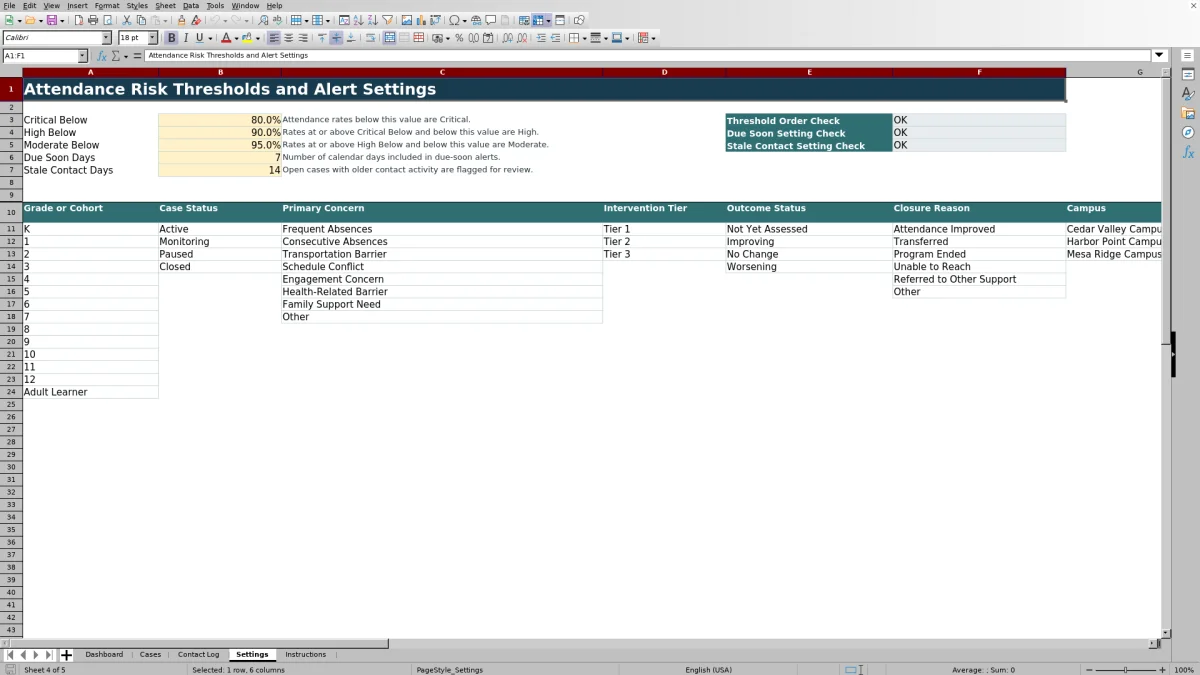Open Find and Replace magnifier icon
The width and height of the screenshot is (1200, 675).
pos(262,20)
